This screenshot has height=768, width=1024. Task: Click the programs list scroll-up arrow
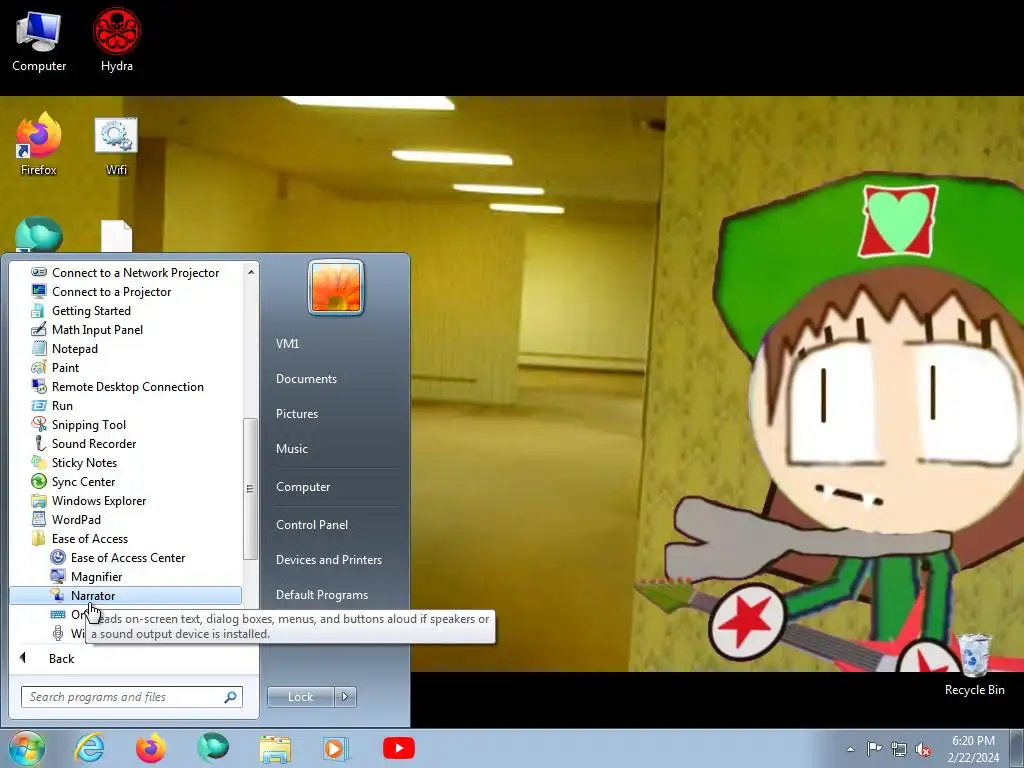251,272
